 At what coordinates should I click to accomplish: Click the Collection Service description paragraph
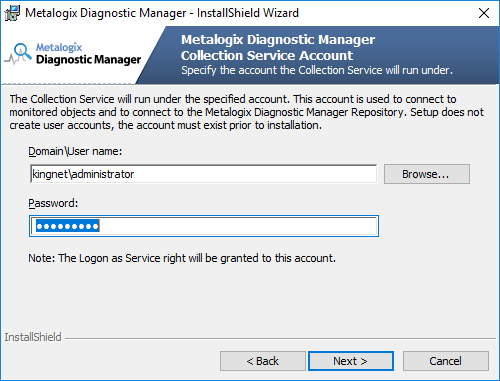pos(246,112)
